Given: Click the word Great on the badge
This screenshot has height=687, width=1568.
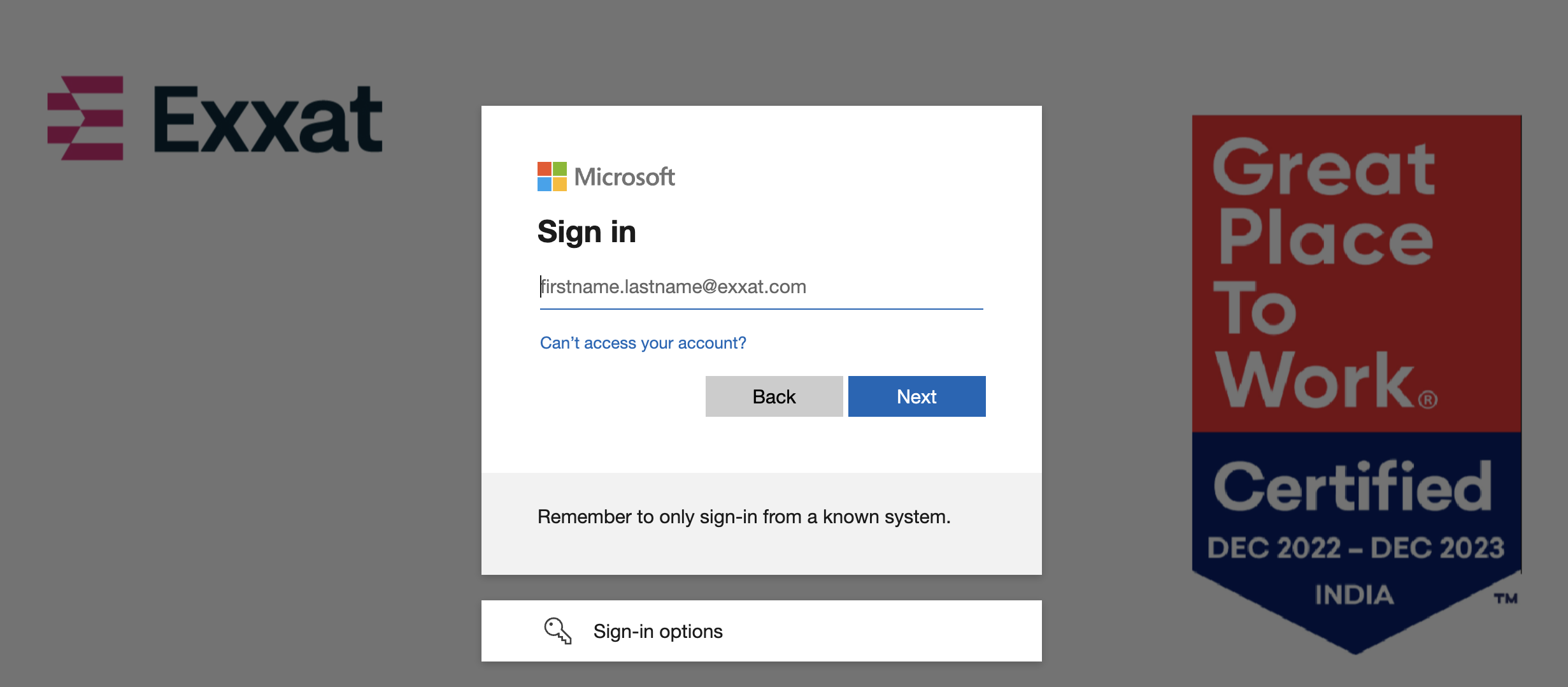Looking at the screenshot, I should pos(1323,168).
